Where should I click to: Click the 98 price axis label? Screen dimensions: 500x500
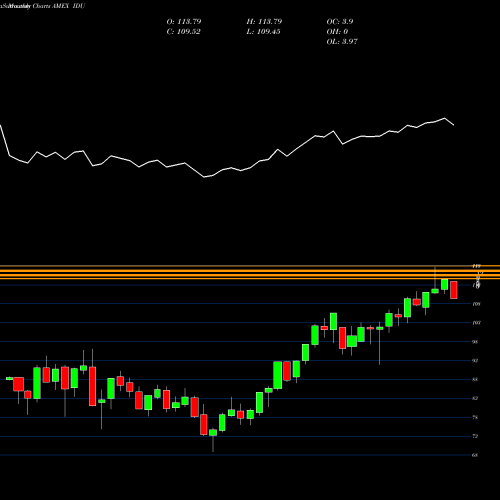475,342
